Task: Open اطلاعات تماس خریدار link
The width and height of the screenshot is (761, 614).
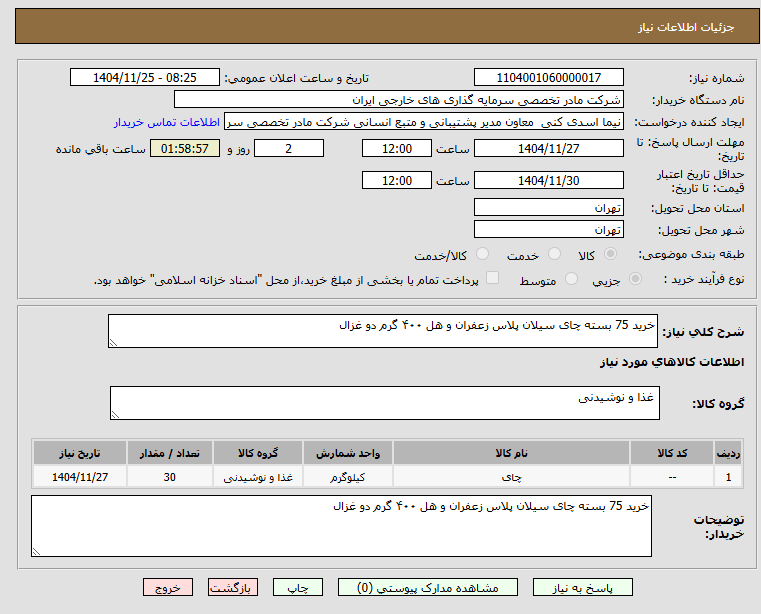Action: tap(167, 122)
